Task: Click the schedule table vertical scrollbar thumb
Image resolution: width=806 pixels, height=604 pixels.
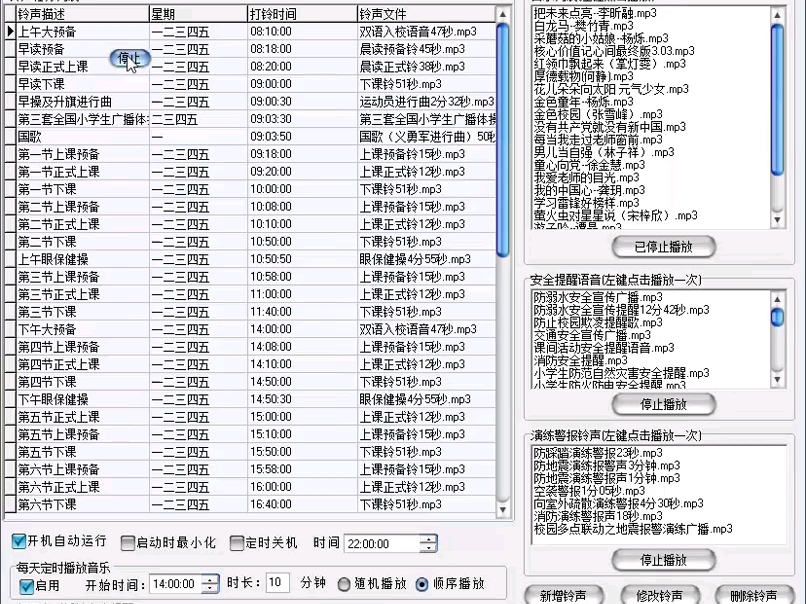Action: [503, 140]
